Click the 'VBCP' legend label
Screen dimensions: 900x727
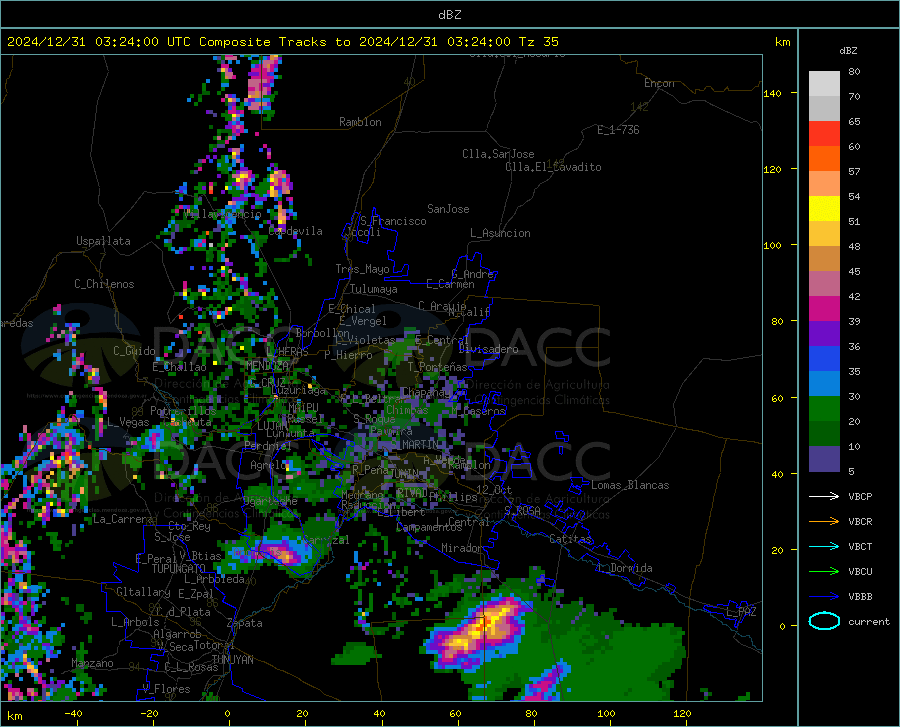click(860, 496)
